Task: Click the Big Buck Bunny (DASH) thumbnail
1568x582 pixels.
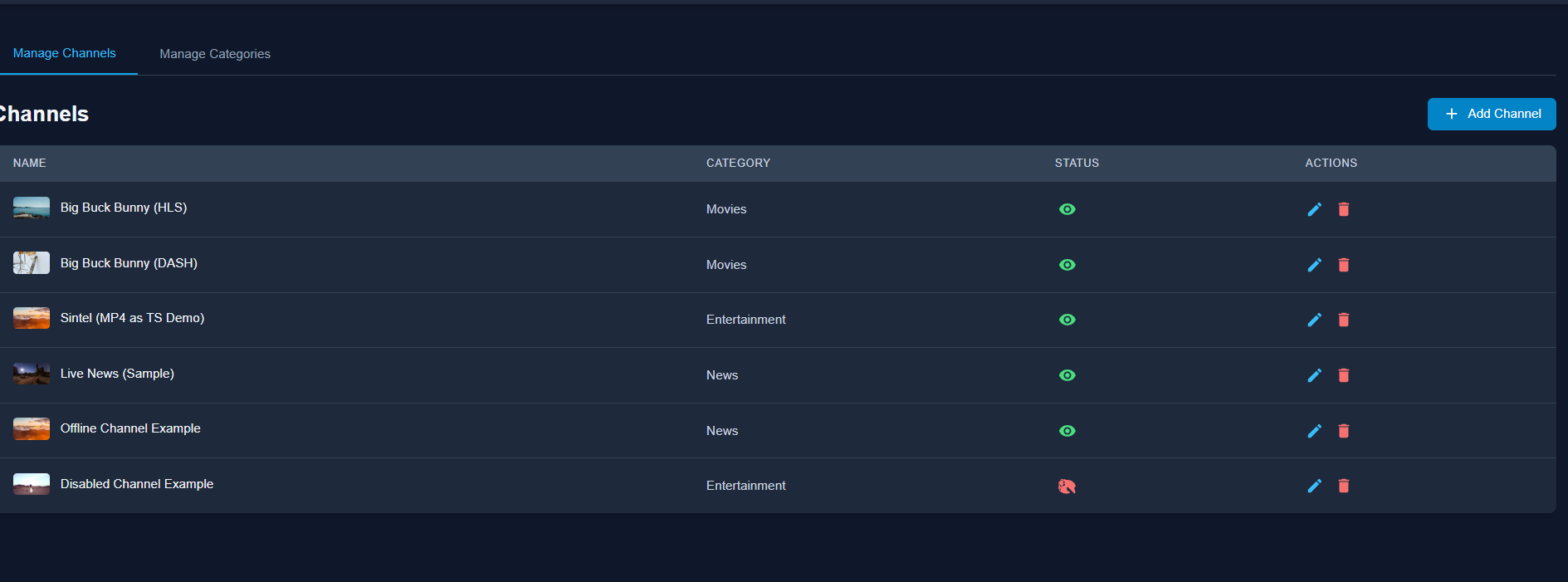Action: pos(32,263)
